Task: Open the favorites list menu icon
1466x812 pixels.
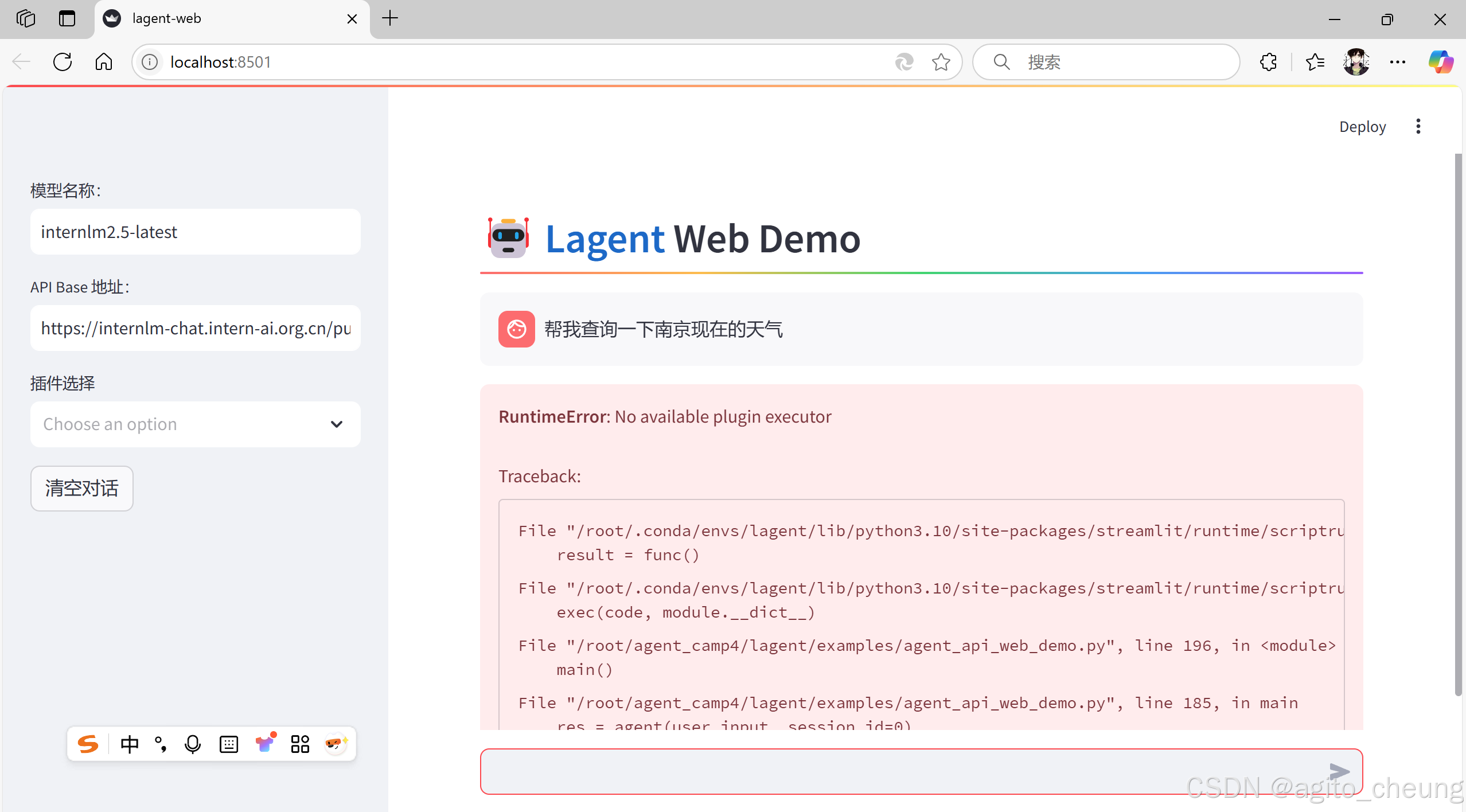Action: click(1315, 62)
